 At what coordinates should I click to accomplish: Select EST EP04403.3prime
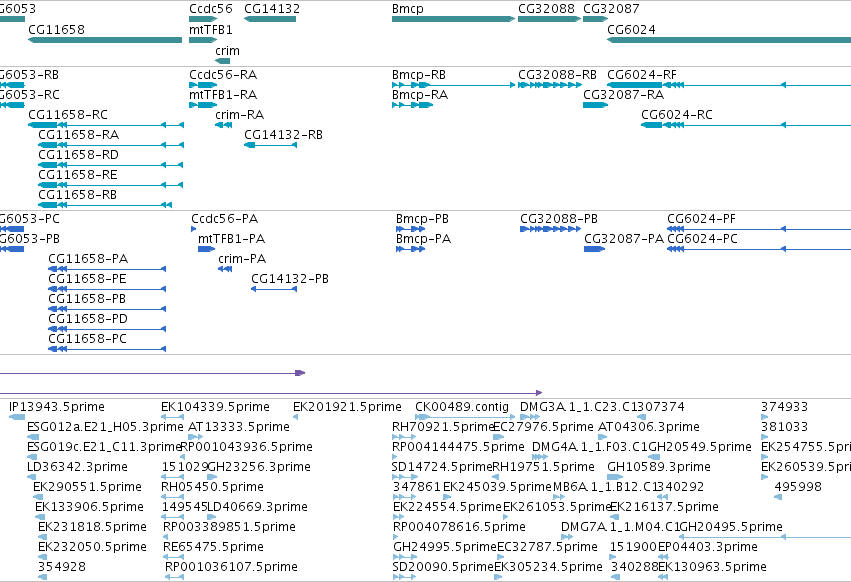pos(663,557)
